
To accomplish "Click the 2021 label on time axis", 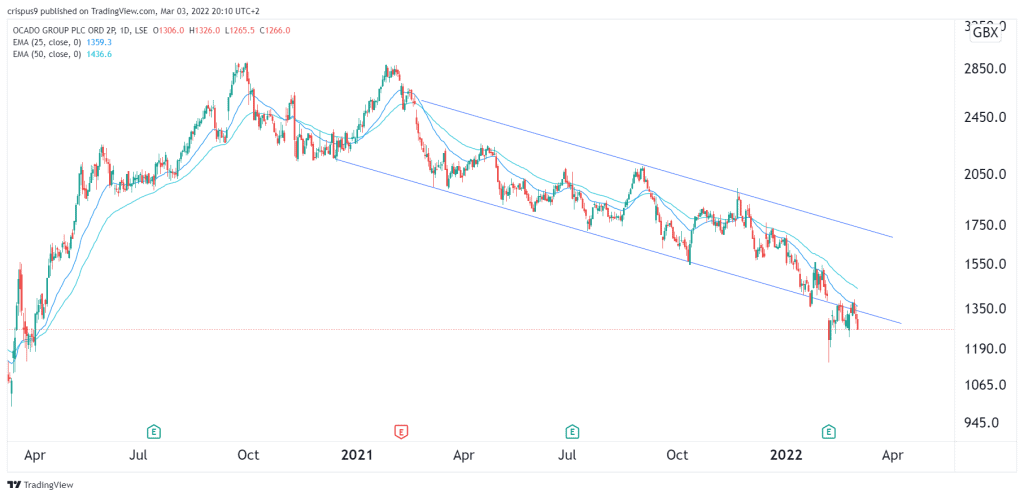I will [x=357, y=455].
